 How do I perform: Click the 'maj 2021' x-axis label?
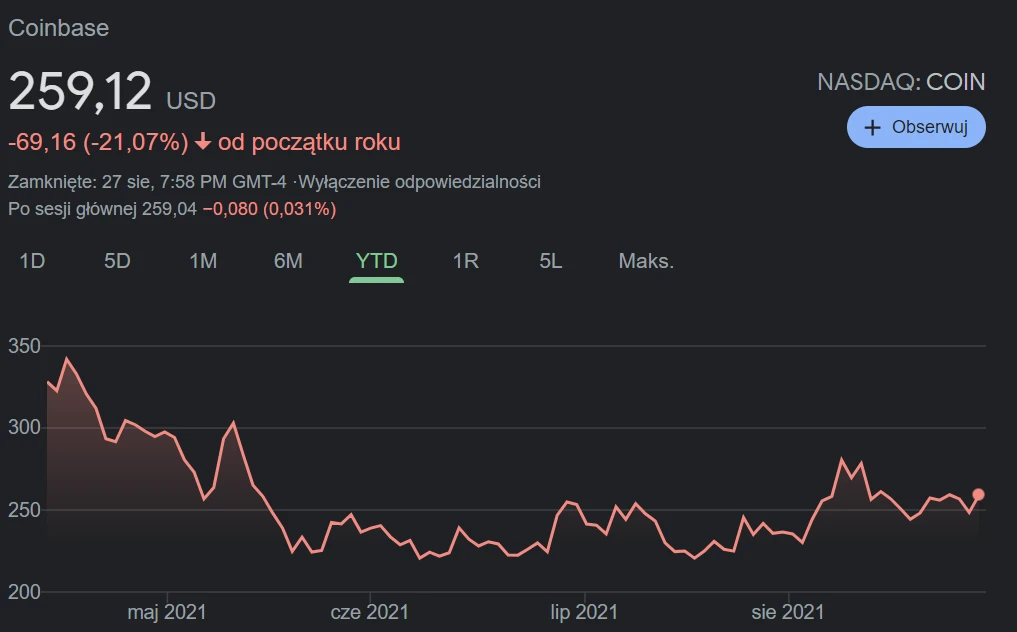click(167, 612)
